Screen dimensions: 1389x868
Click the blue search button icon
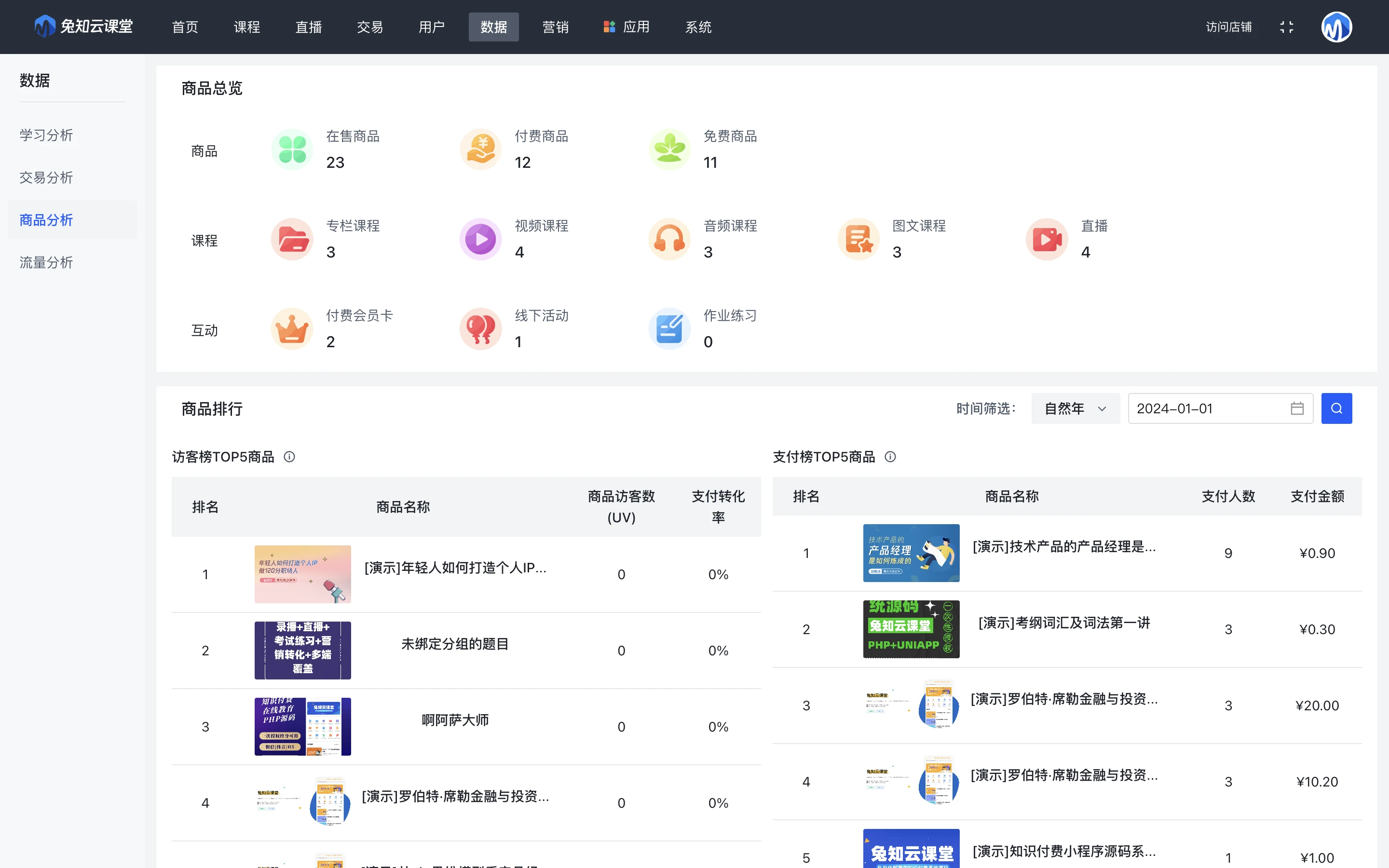click(1336, 408)
